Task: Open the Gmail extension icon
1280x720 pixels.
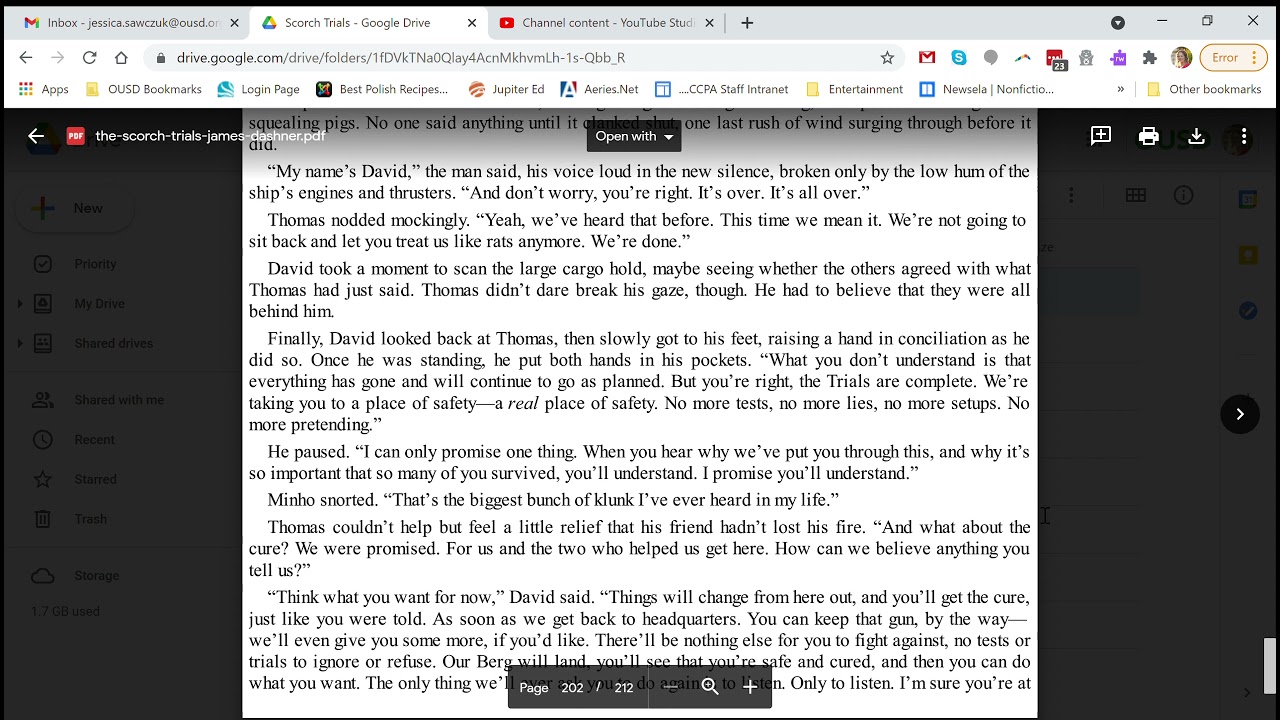Action: click(927, 58)
